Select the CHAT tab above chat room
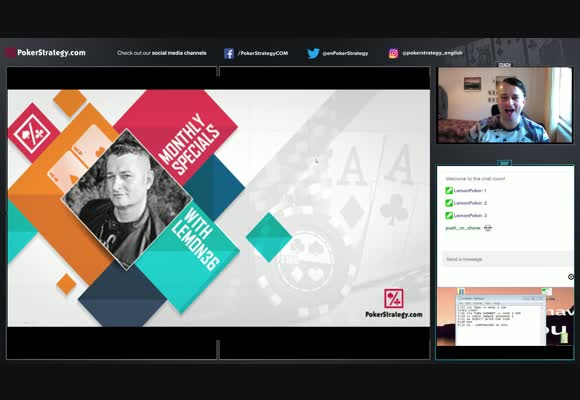Screen dimensions: 580x400 504,163
